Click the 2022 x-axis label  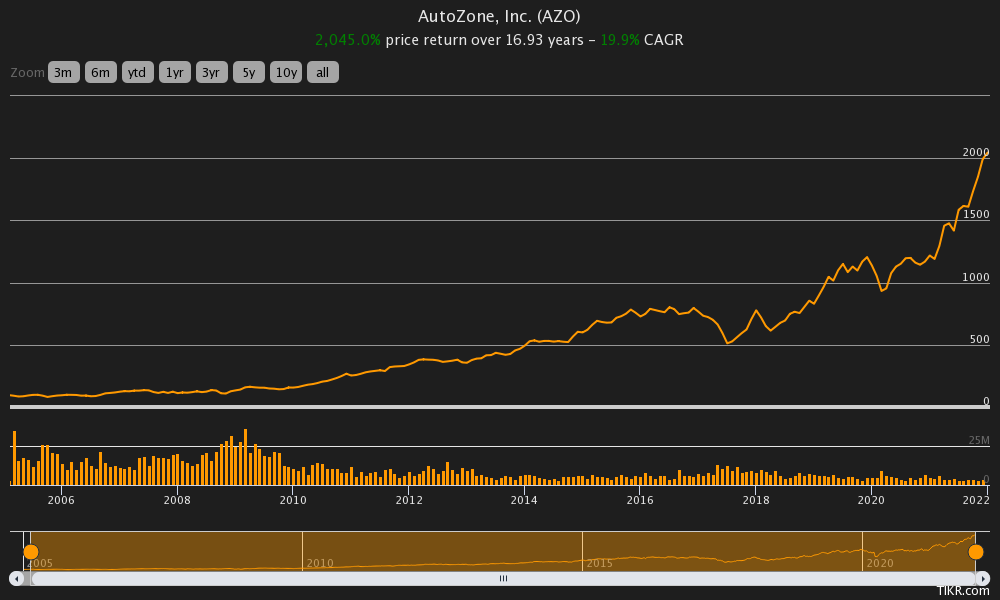click(976, 500)
